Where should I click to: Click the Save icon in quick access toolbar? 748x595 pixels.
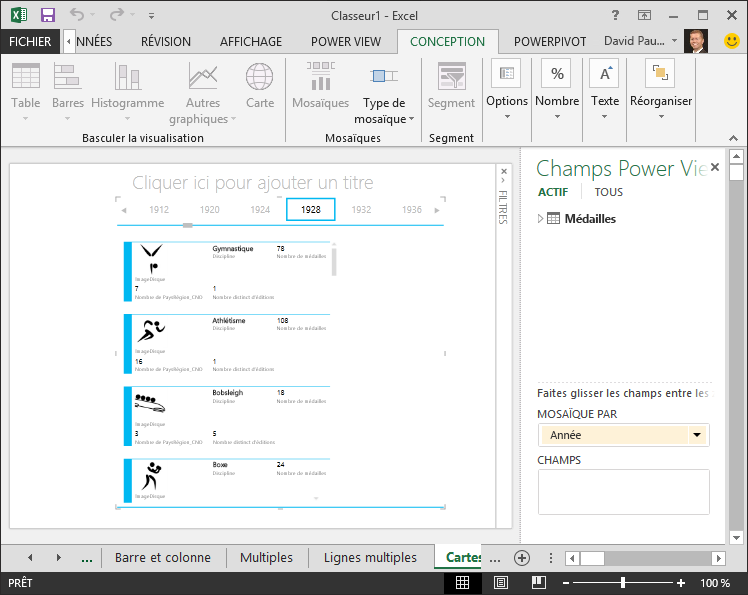point(48,15)
